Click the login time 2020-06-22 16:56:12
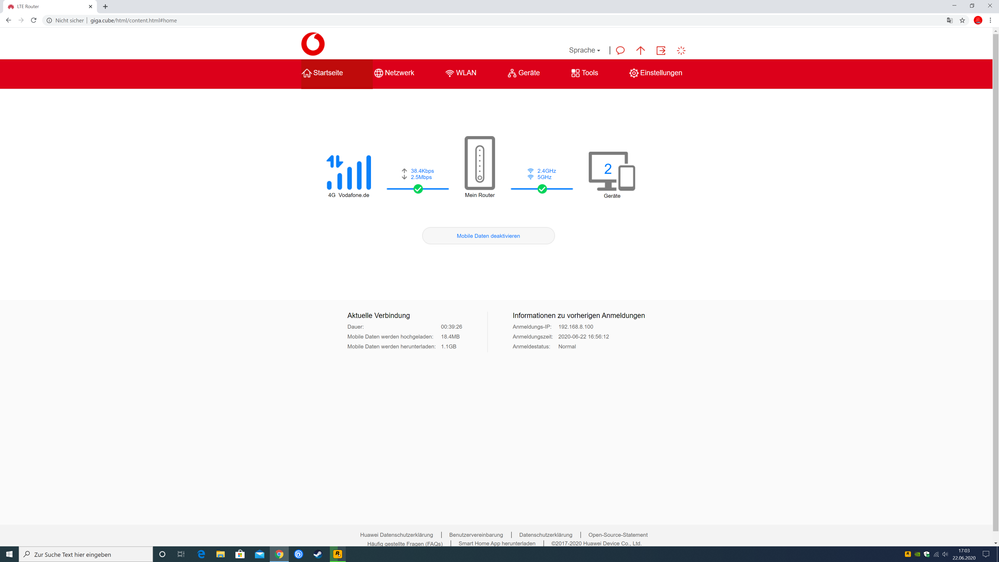Screen dimensions: 999x562 click(584, 336)
